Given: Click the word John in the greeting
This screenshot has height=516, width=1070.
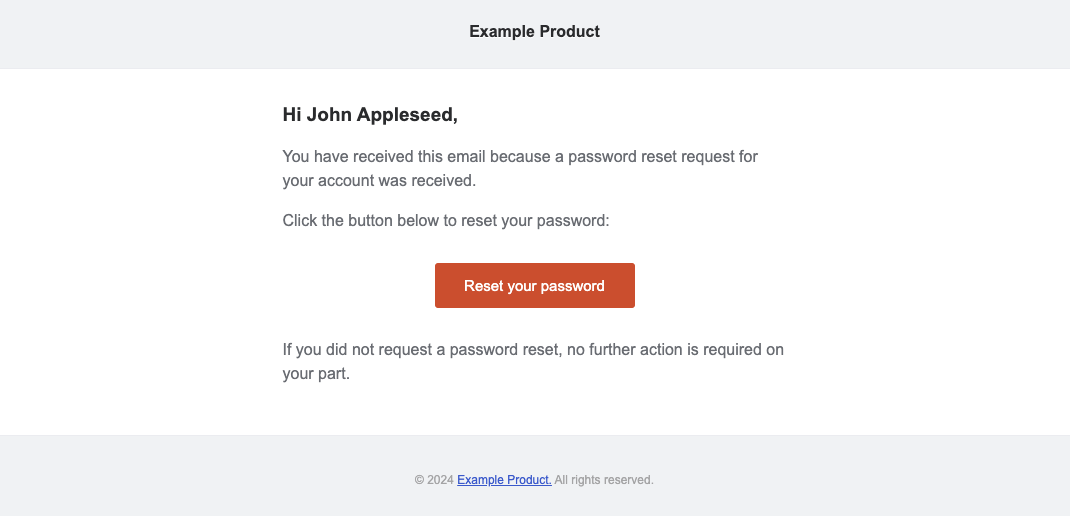Looking at the screenshot, I should [328, 115].
